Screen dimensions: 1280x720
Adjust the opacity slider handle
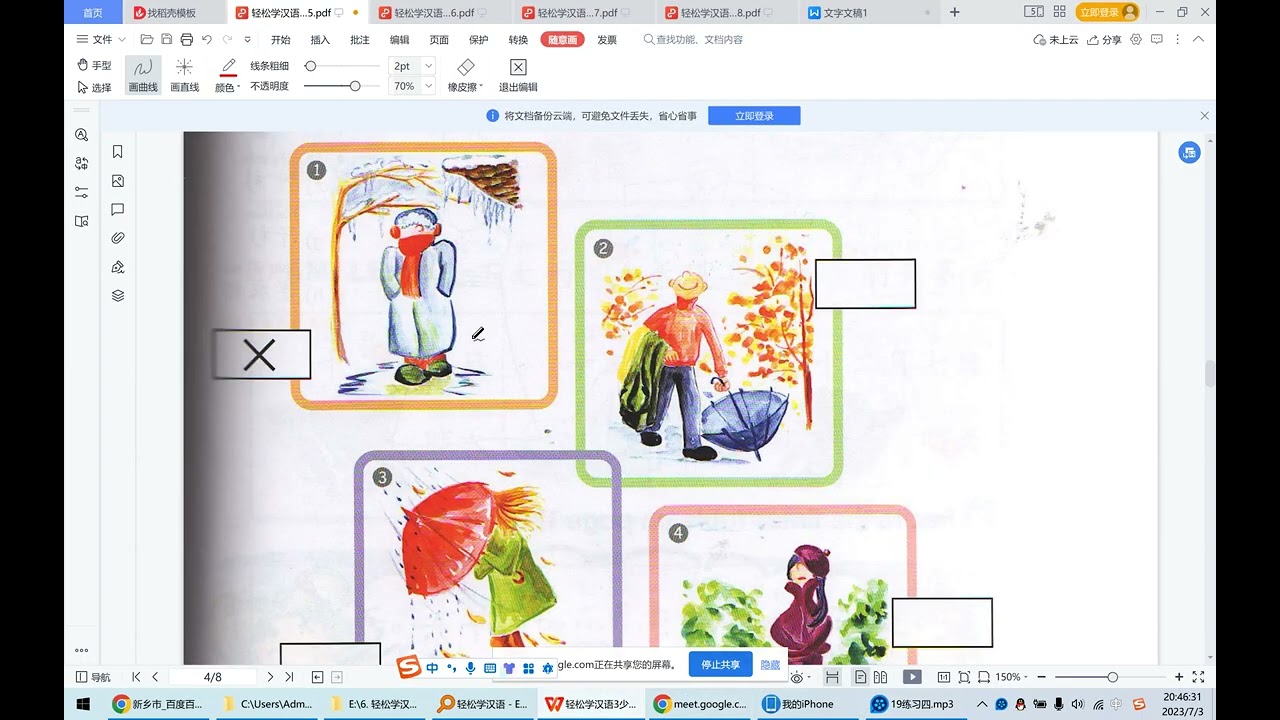pyautogui.click(x=355, y=86)
